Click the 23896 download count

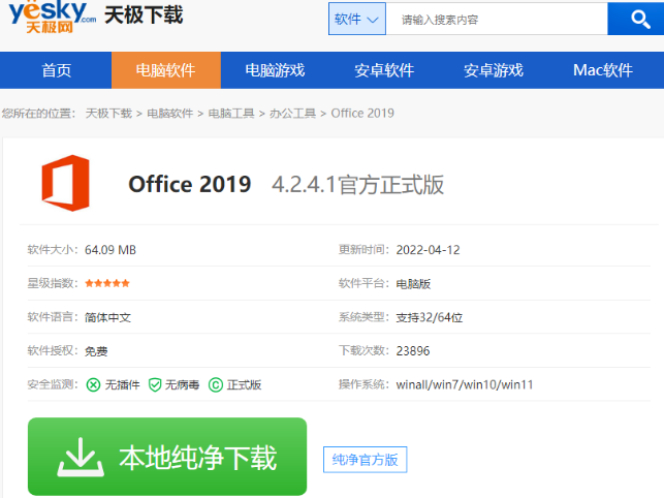point(413,351)
